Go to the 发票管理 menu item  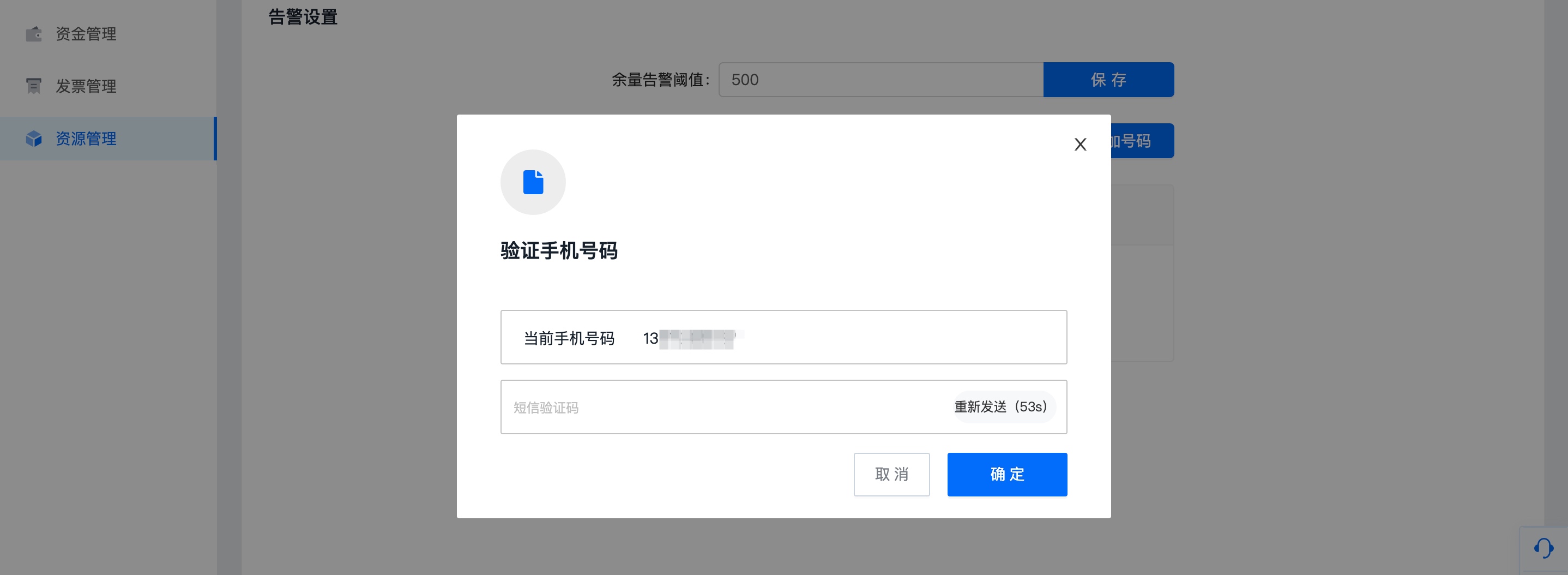(x=86, y=87)
